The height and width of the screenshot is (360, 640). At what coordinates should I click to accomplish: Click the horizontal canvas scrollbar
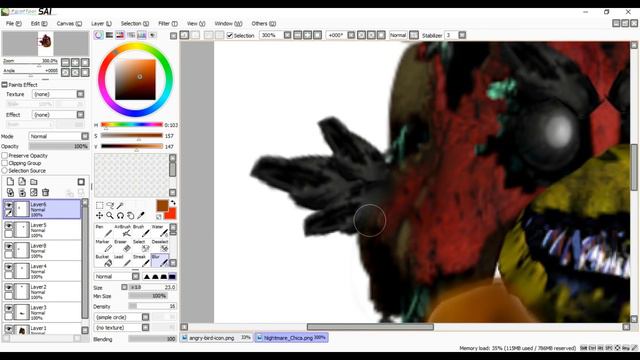(370, 327)
